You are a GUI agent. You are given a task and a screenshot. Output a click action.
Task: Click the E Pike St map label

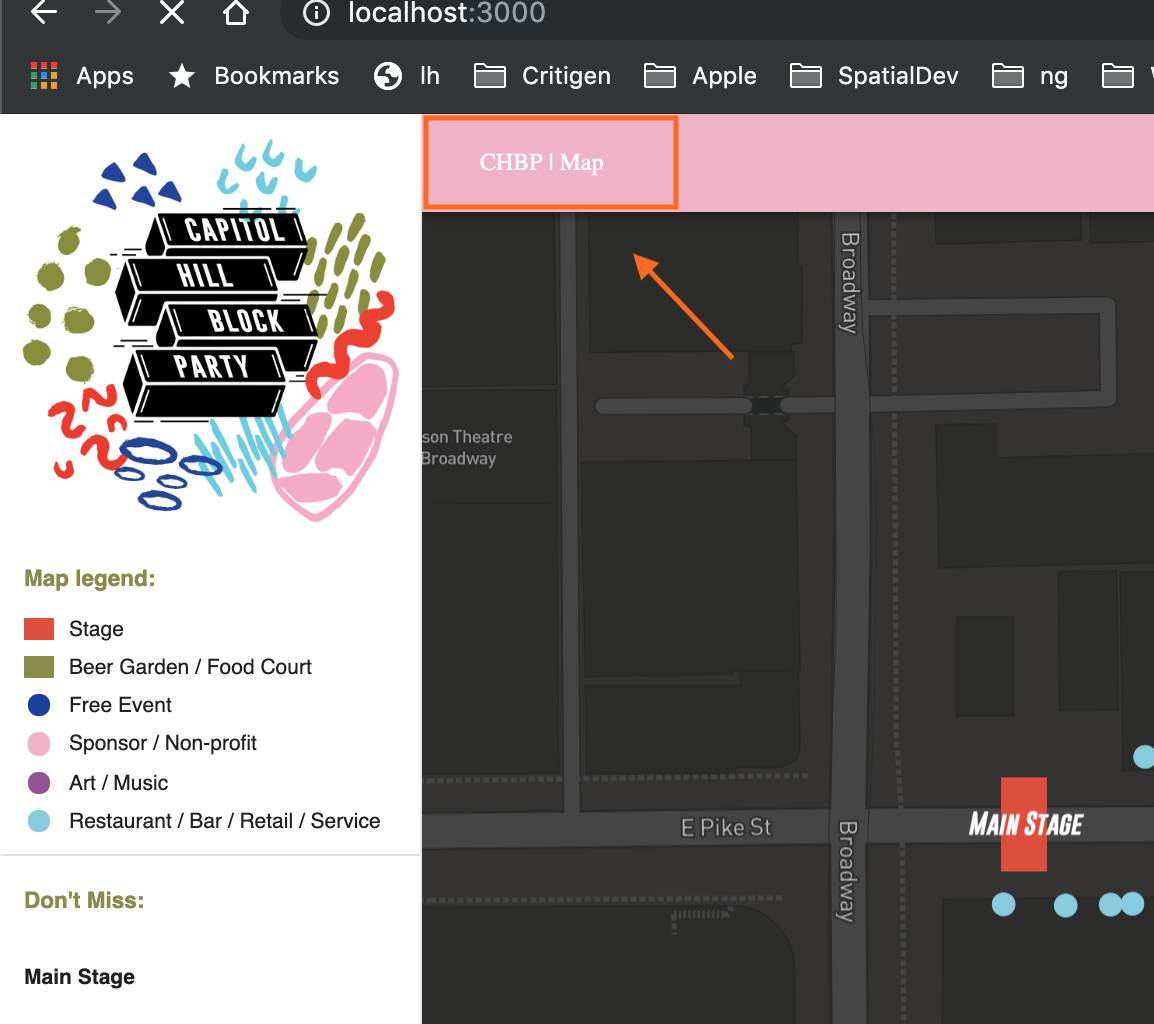click(x=726, y=827)
